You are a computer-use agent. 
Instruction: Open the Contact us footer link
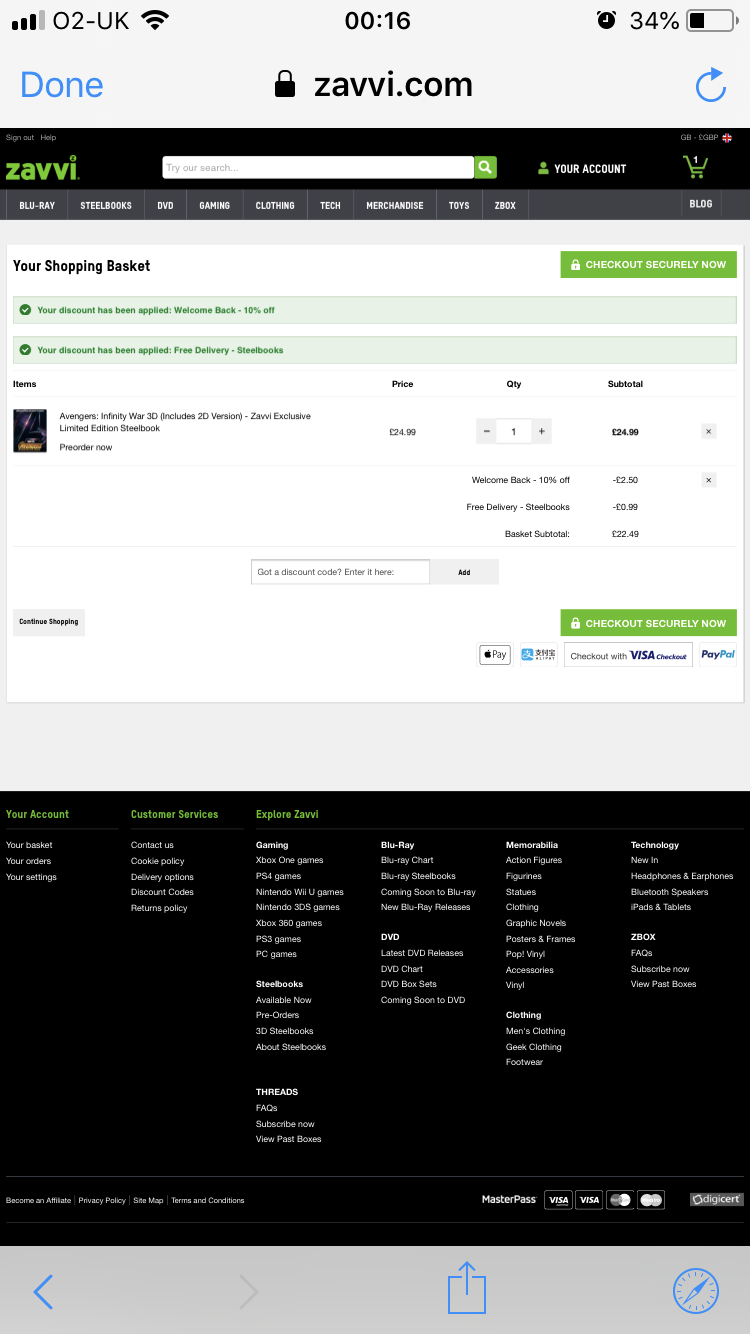152,845
